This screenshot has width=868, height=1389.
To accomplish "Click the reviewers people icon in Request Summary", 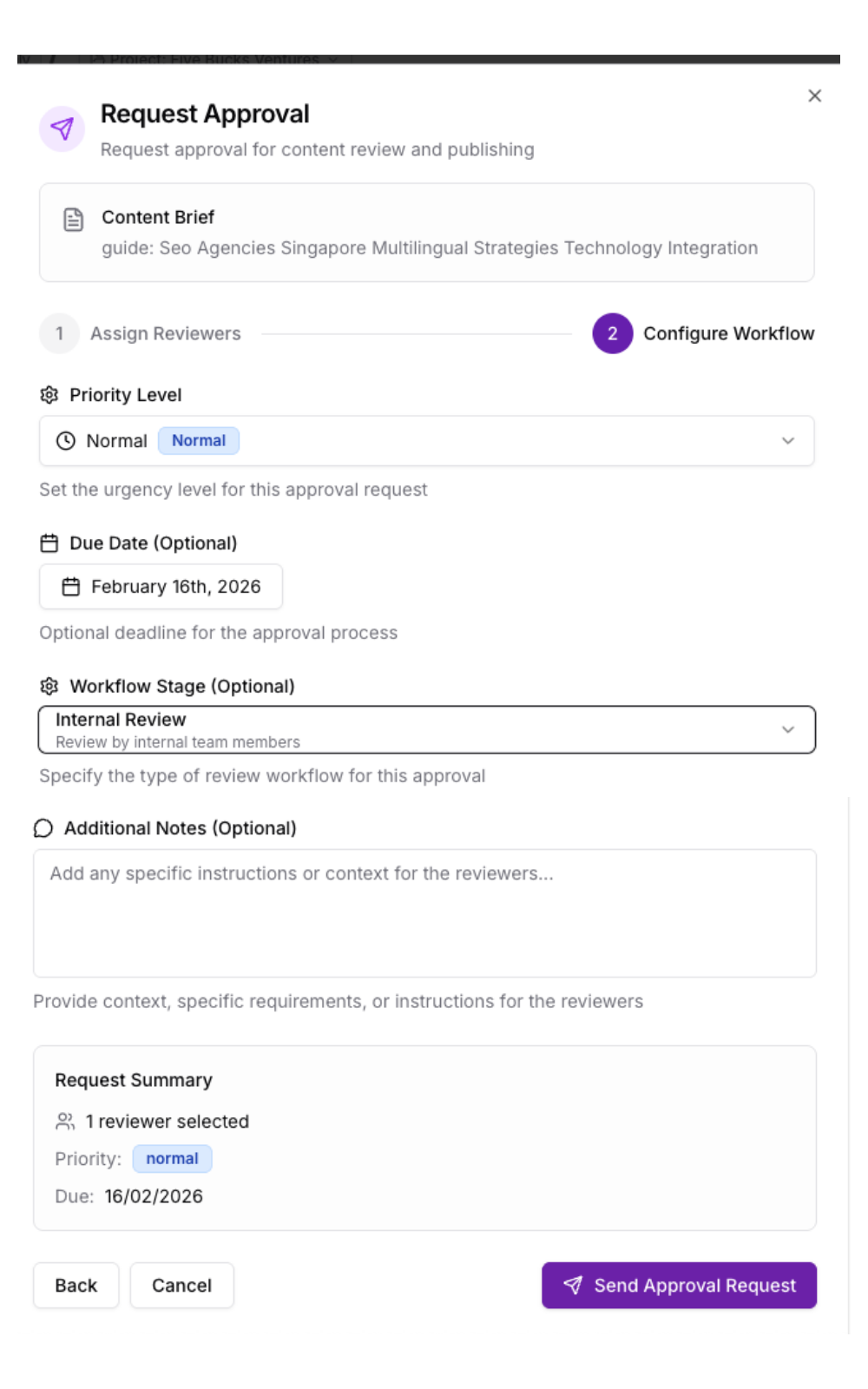I will coord(65,1122).
